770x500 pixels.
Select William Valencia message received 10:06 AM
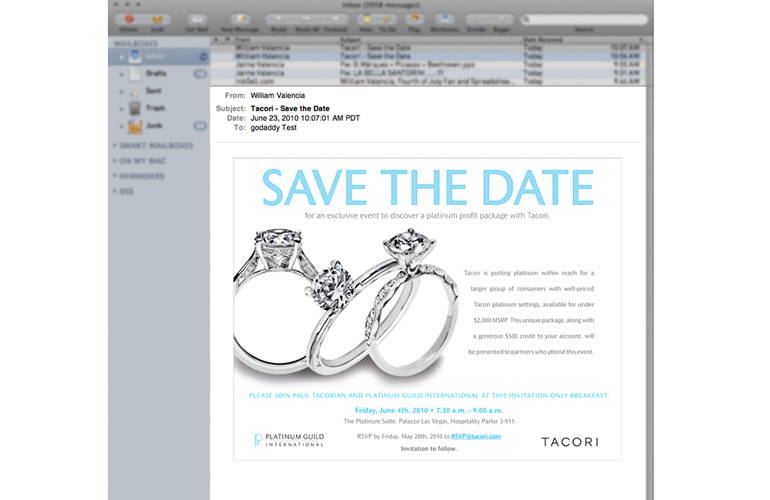[427, 56]
